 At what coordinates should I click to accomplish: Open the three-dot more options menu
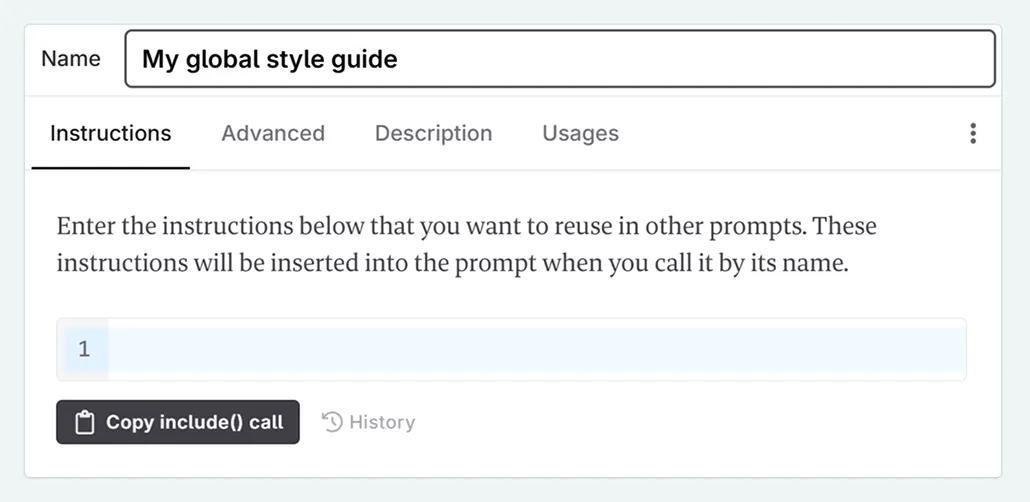click(973, 134)
